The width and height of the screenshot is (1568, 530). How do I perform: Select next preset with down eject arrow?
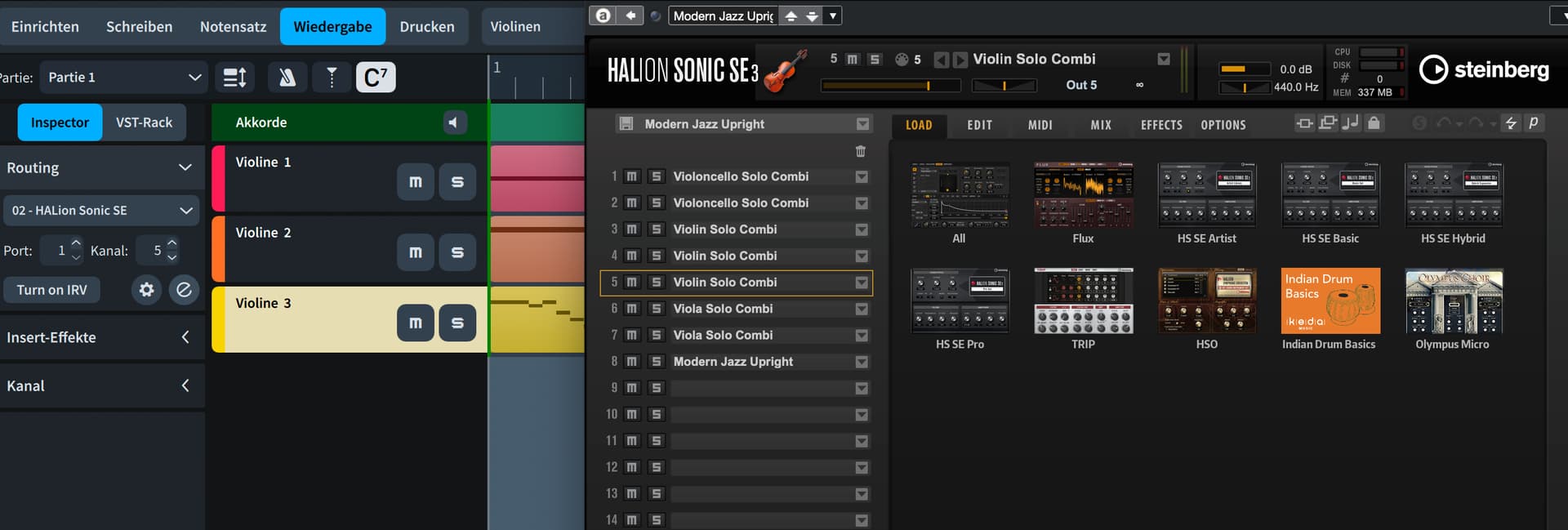pyautogui.click(x=812, y=16)
